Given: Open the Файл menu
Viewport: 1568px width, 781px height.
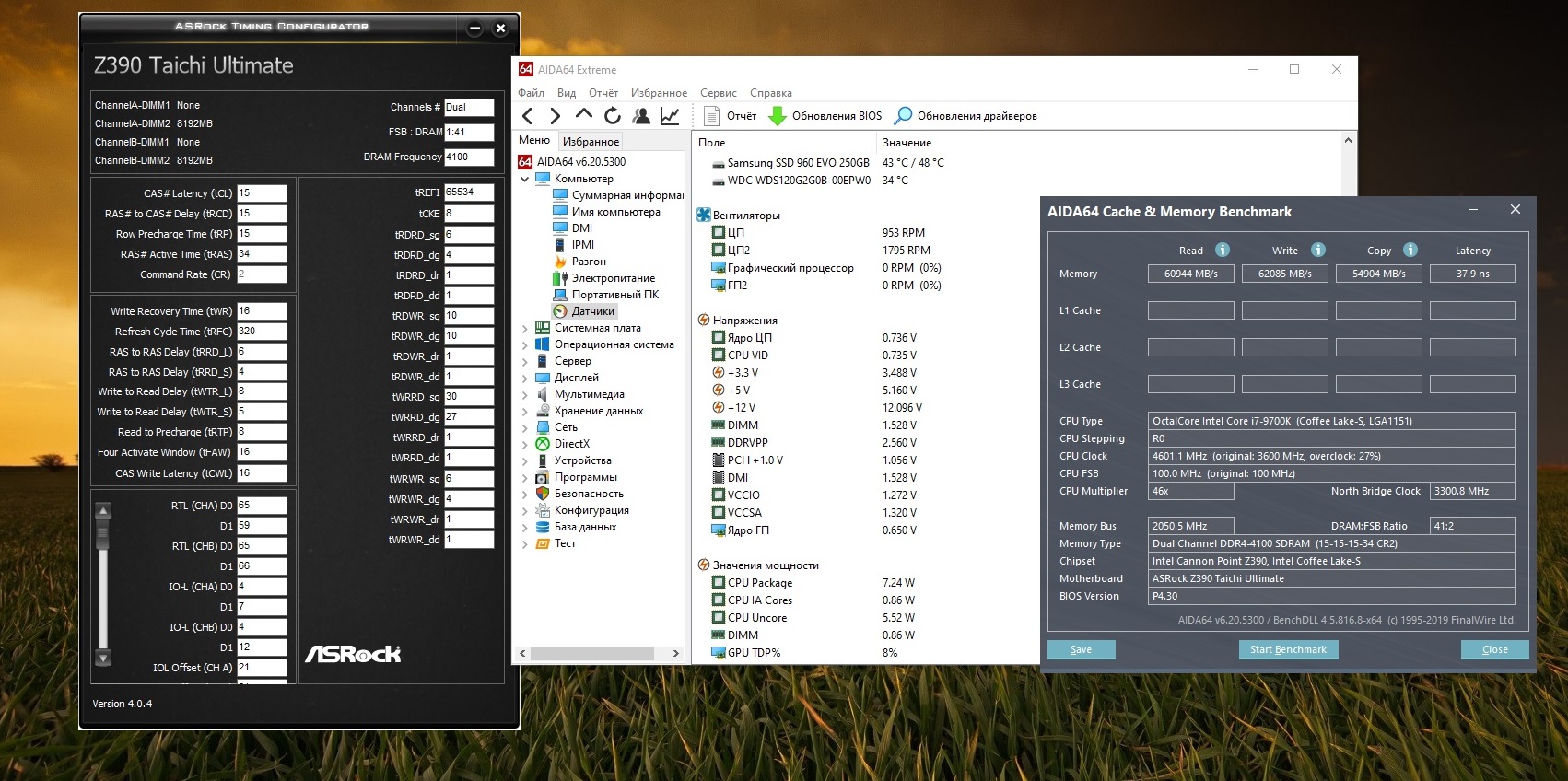Looking at the screenshot, I should 531,93.
